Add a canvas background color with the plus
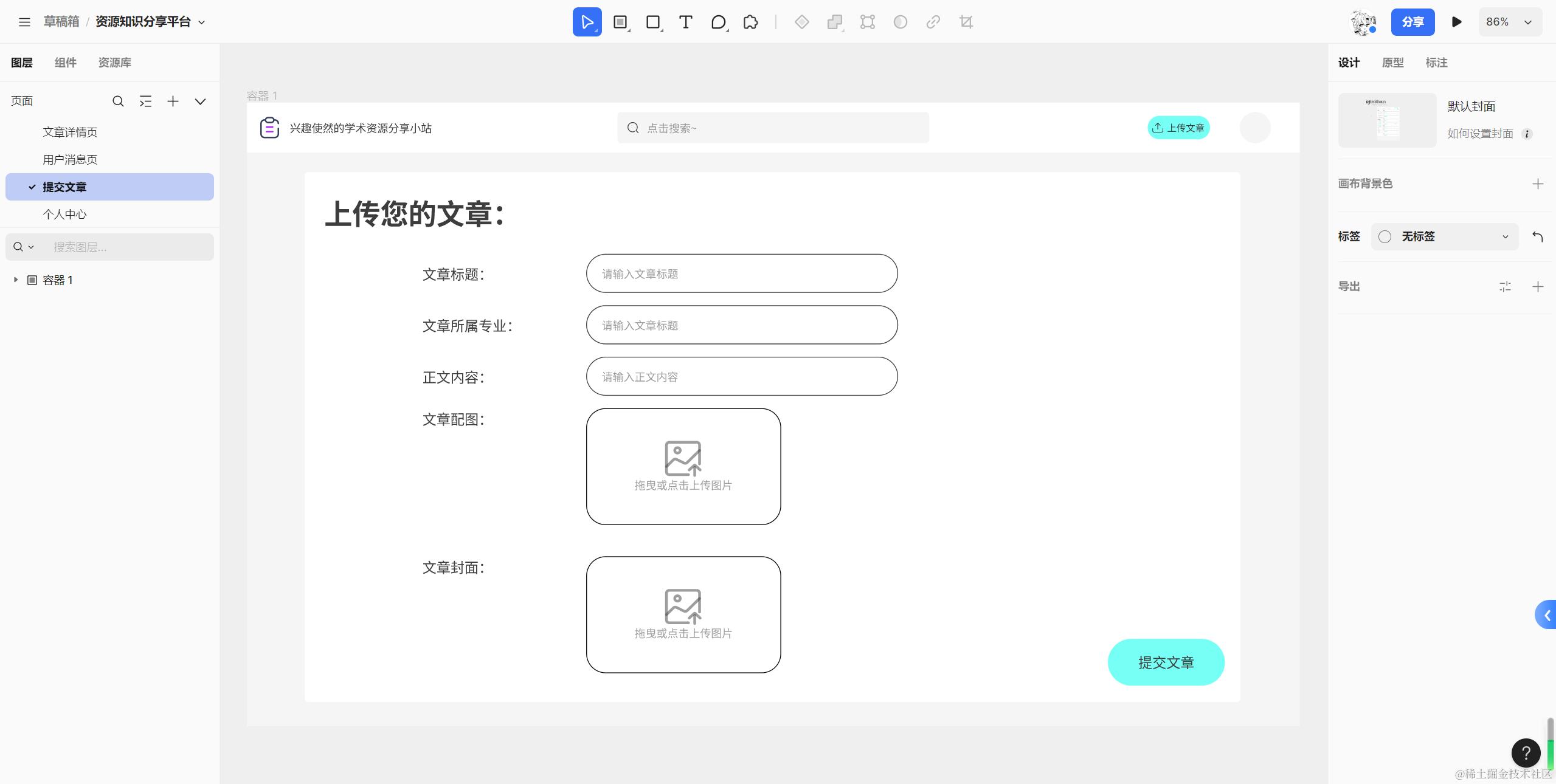 (x=1538, y=184)
